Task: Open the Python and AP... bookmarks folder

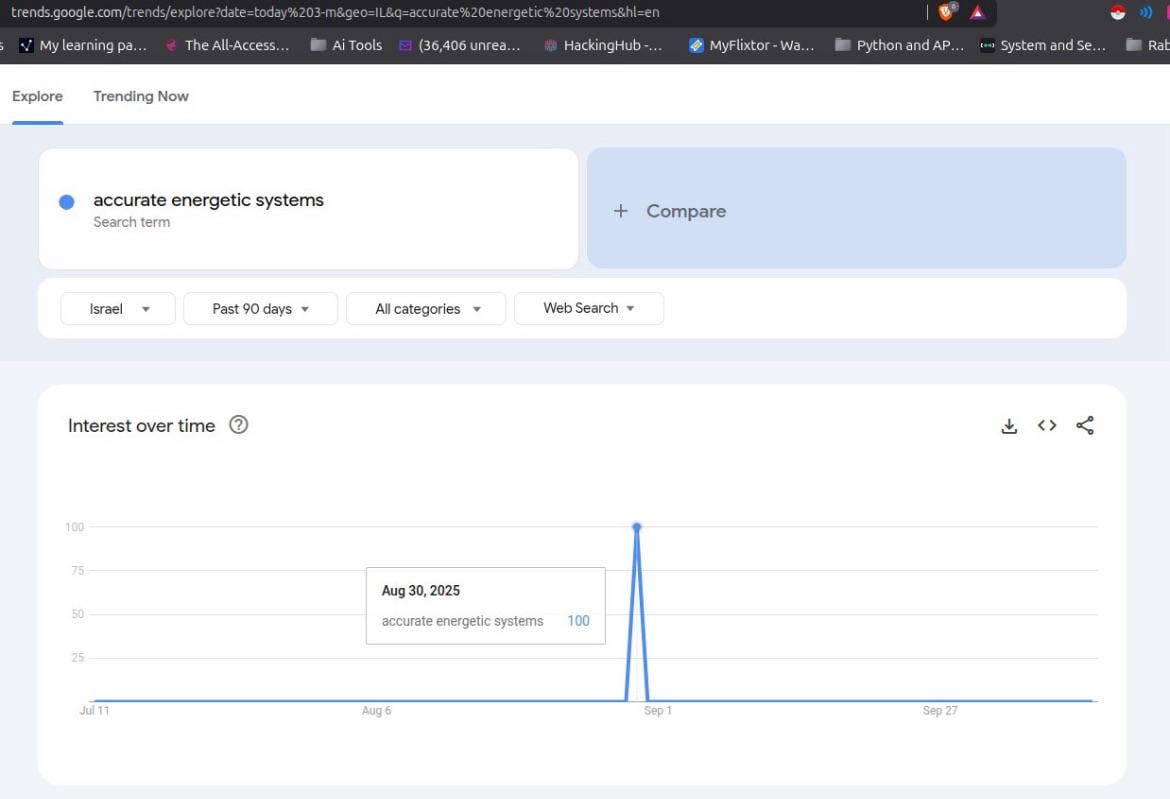Action: [899, 46]
